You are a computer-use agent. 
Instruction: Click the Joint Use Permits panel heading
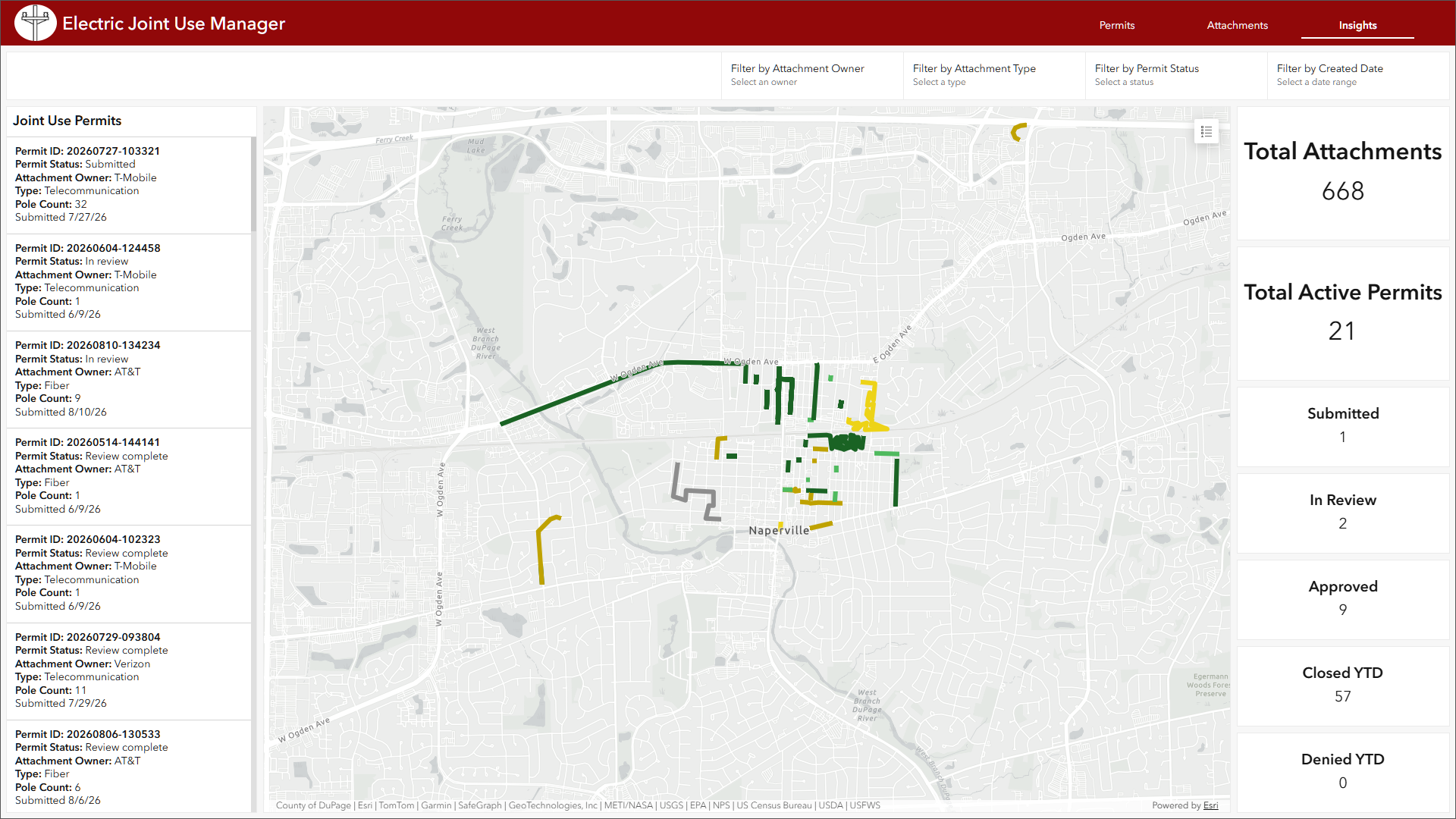67,121
